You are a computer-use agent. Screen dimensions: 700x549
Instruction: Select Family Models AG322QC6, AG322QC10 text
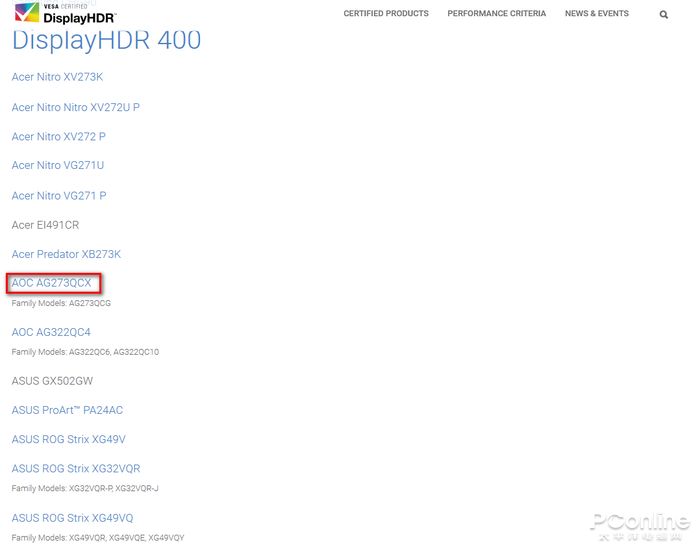[x=85, y=352]
